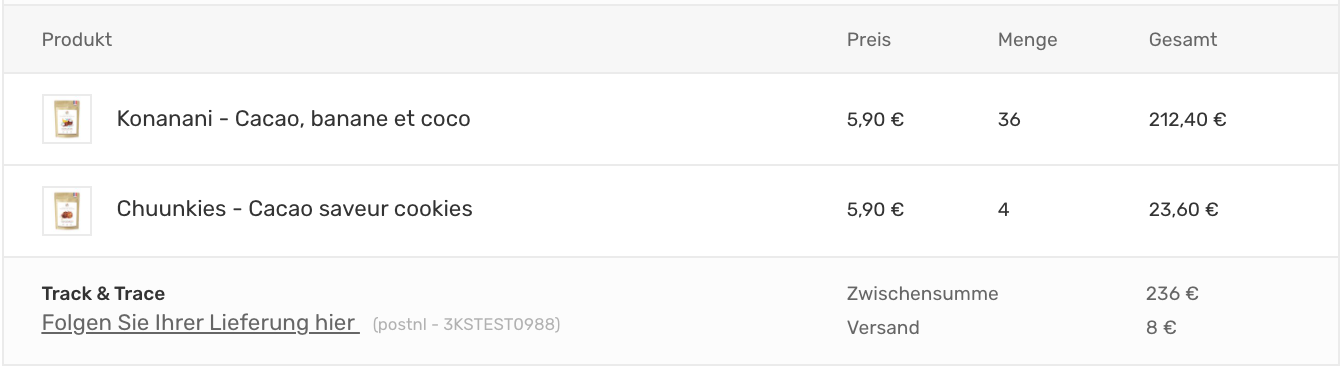
Task: Click the Menge column header
Action: point(1027,40)
